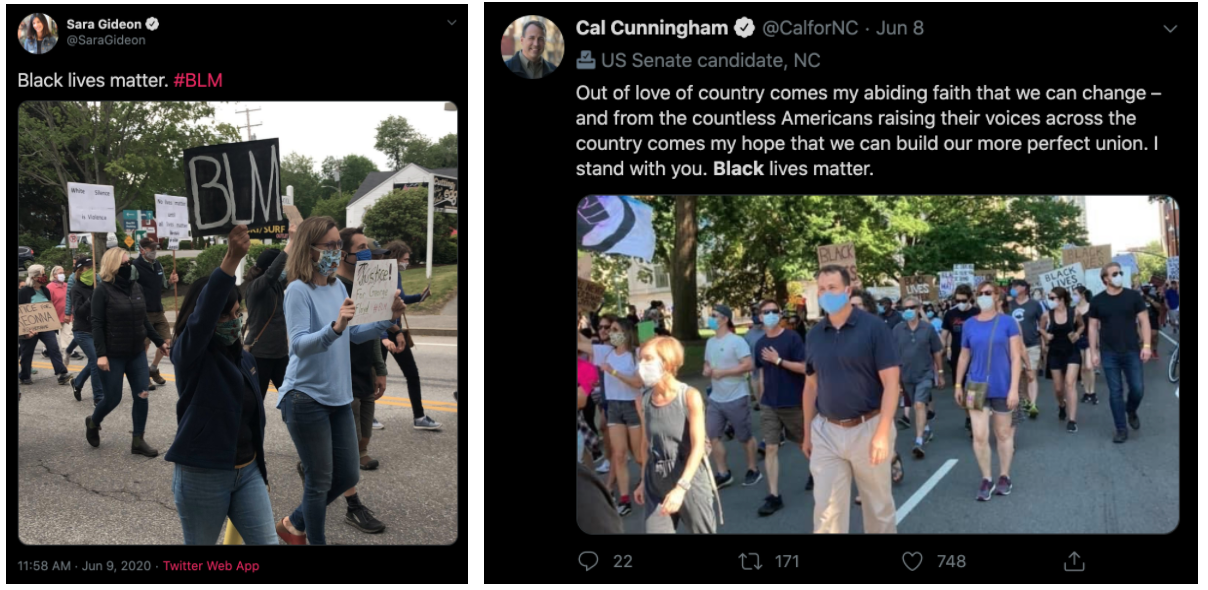Share Cal Cunningham's tweet via share icon
The image size is (1208, 590).
pos(1073,561)
